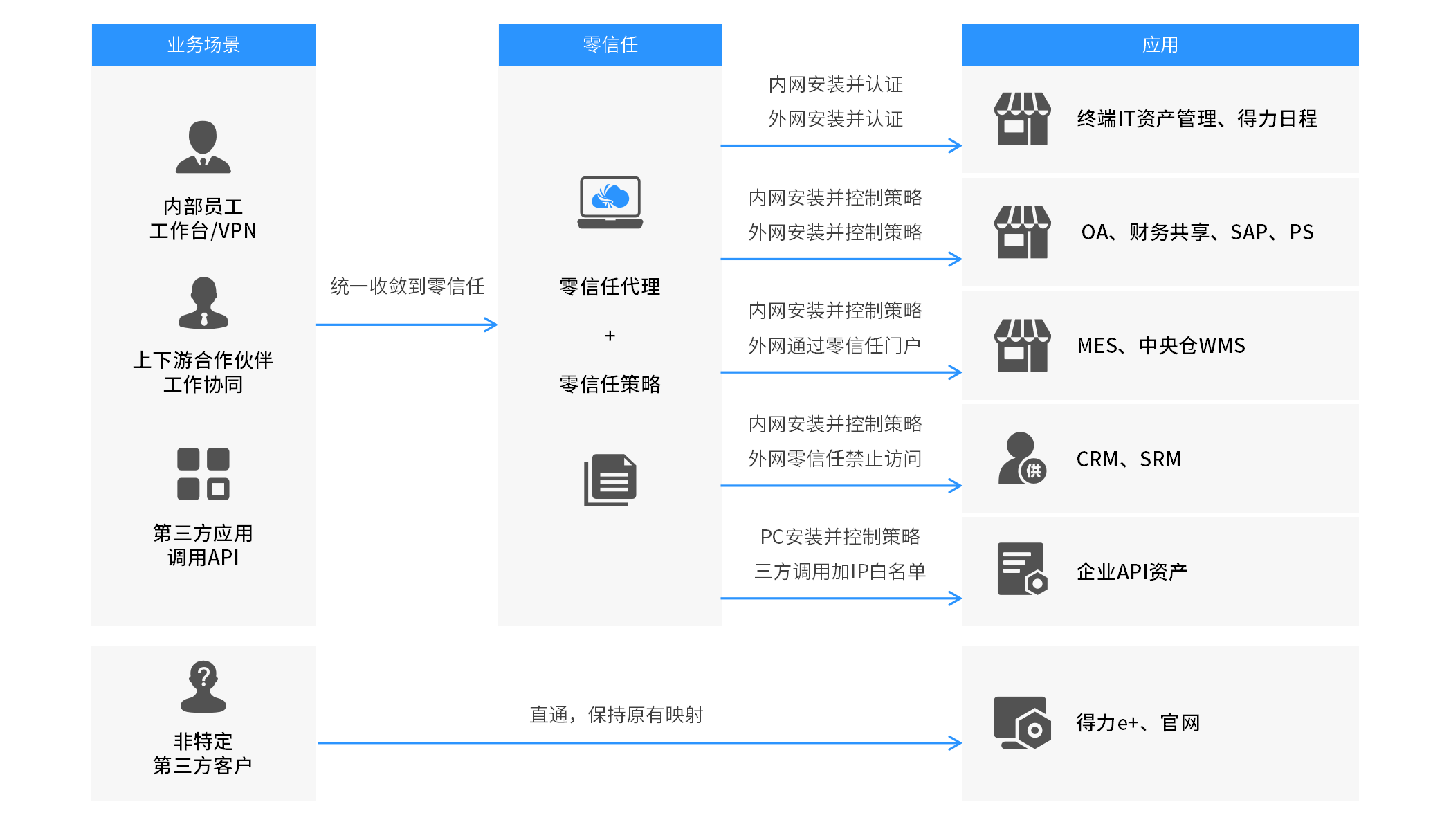
Task: Click the zero trust agent laptop cloud icon
Action: (x=610, y=202)
